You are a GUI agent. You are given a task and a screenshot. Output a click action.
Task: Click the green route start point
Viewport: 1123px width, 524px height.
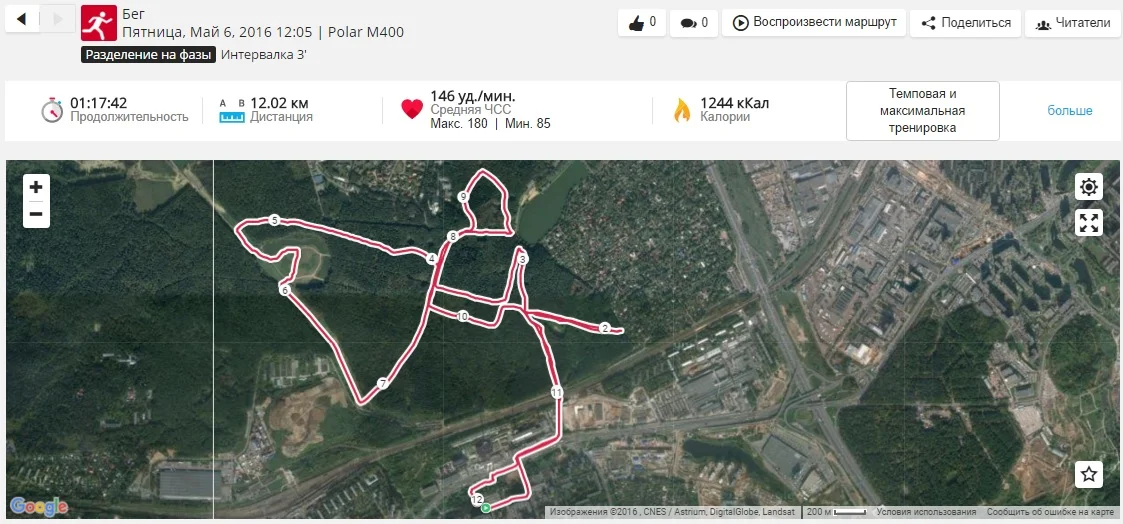click(x=486, y=508)
